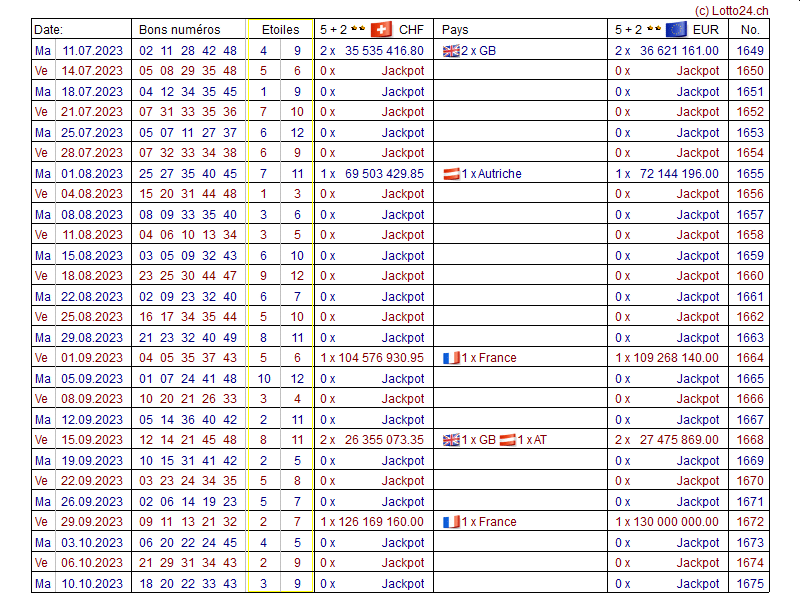This screenshot has height=600, width=800.
Task: Select draw number 1649
Action: (x=749, y=50)
